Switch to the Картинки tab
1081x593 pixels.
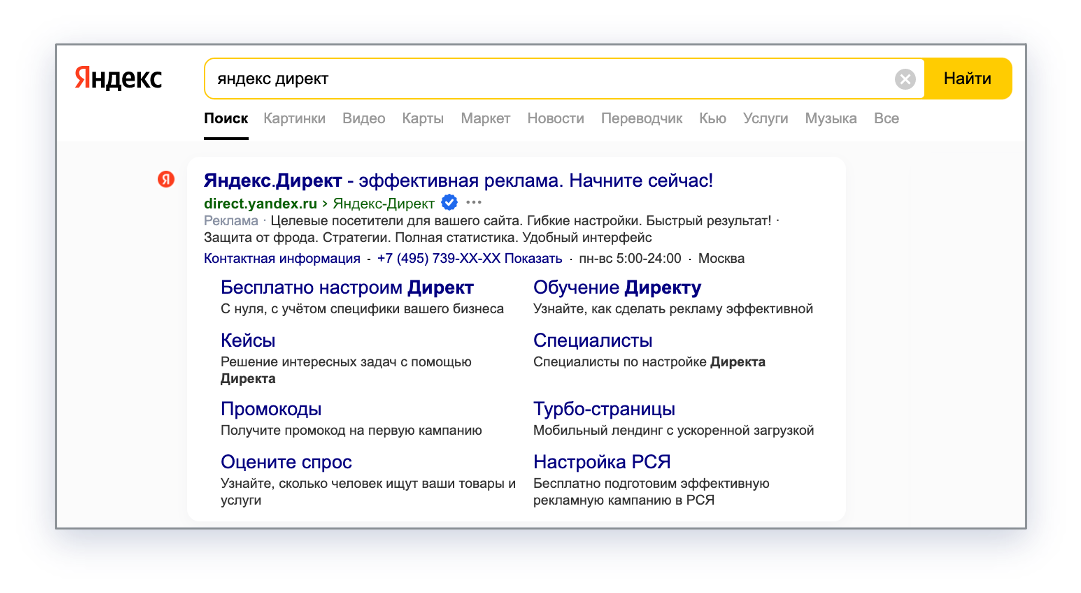(294, 118)
